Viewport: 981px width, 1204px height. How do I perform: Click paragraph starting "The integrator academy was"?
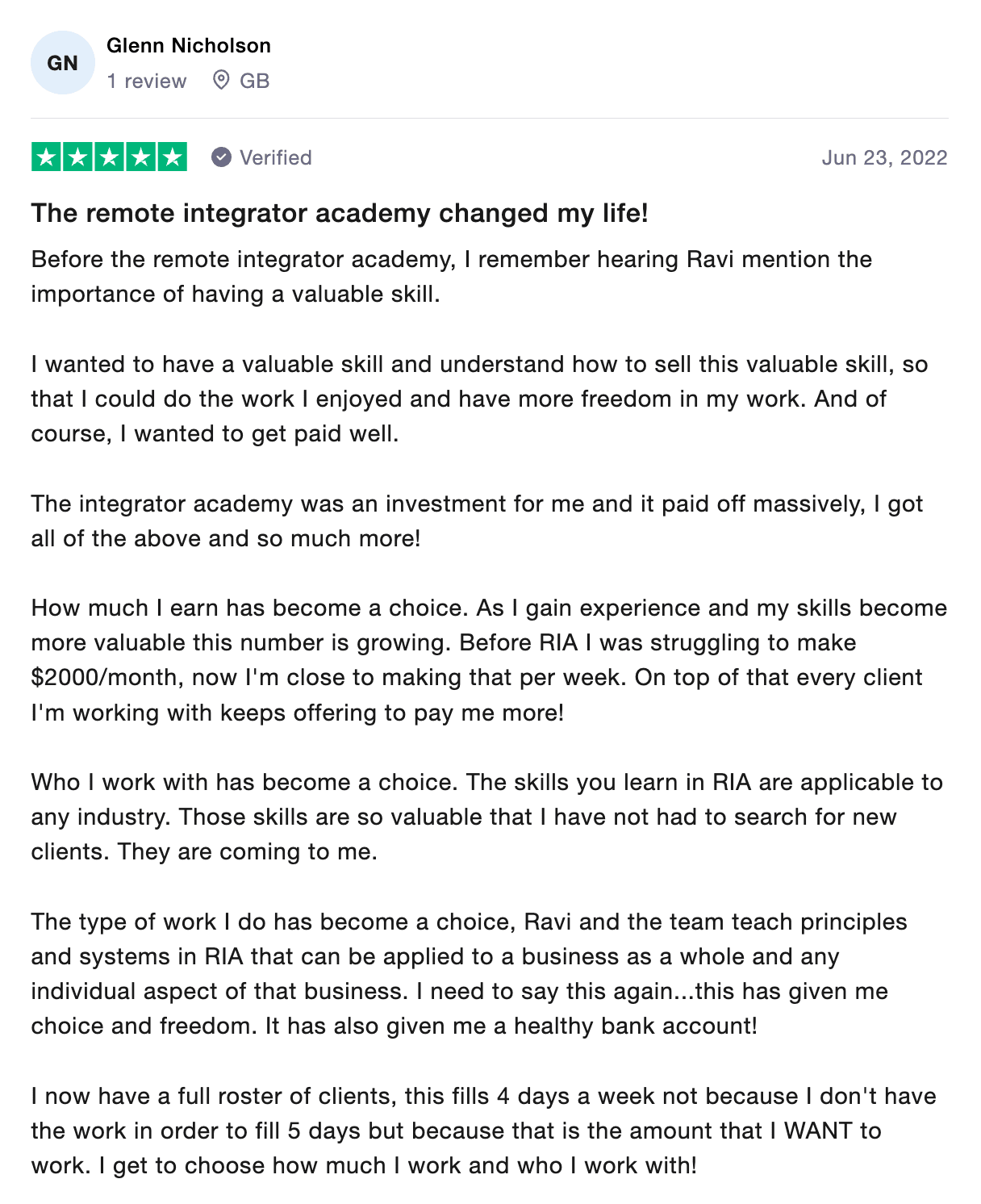(477, 521)
